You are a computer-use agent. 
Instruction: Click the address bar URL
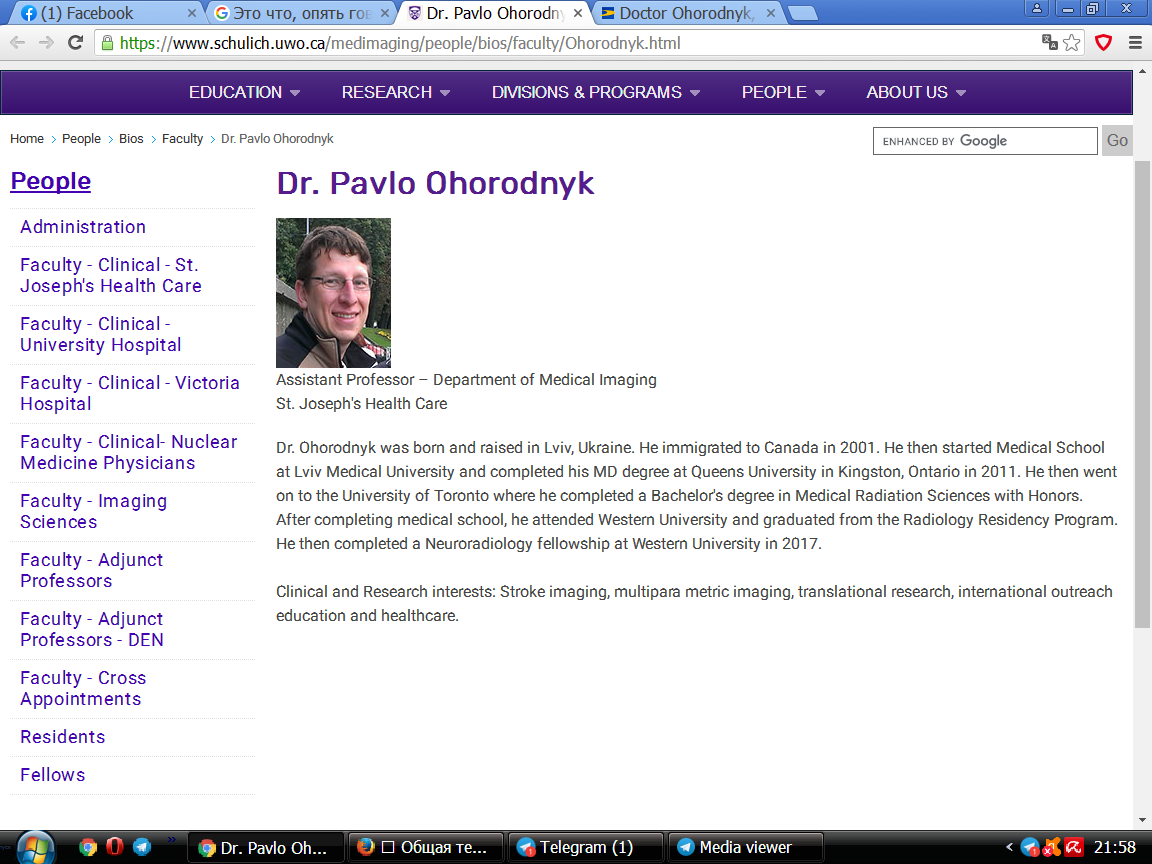(x=400, y=43)
